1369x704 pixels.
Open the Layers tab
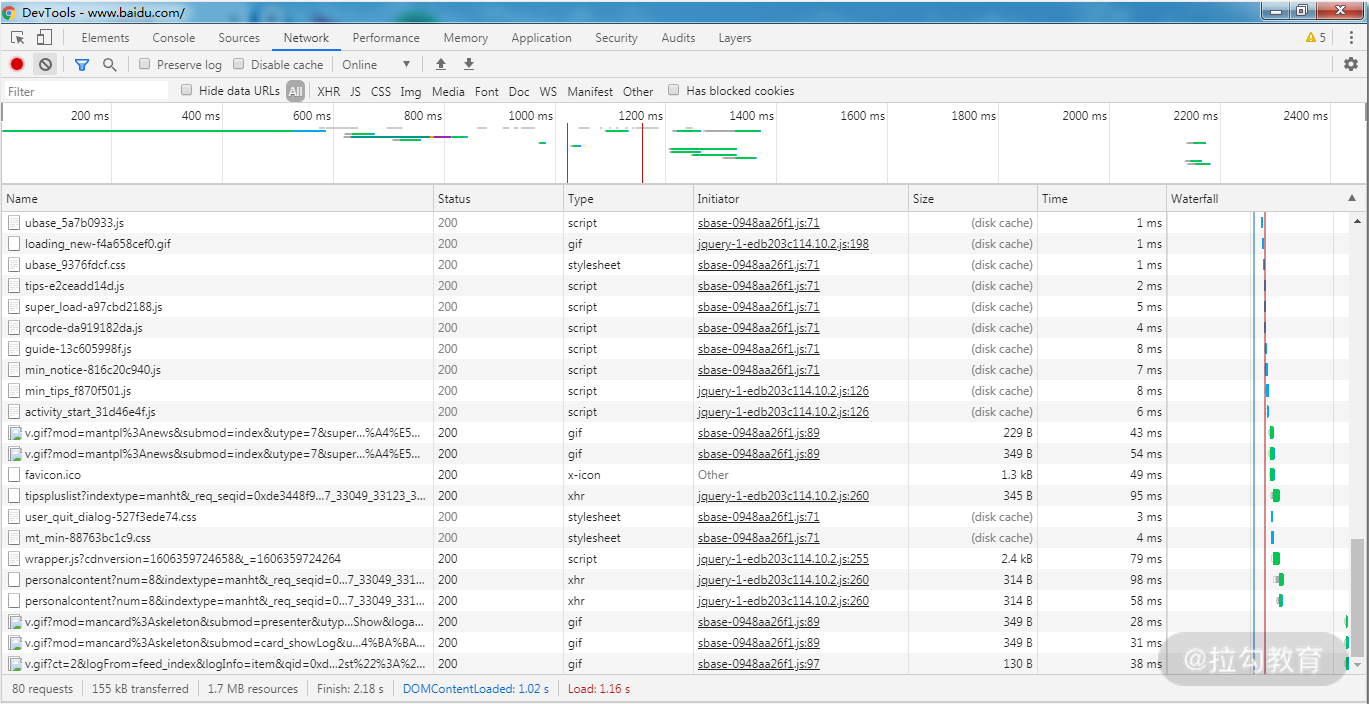point(735,38)
